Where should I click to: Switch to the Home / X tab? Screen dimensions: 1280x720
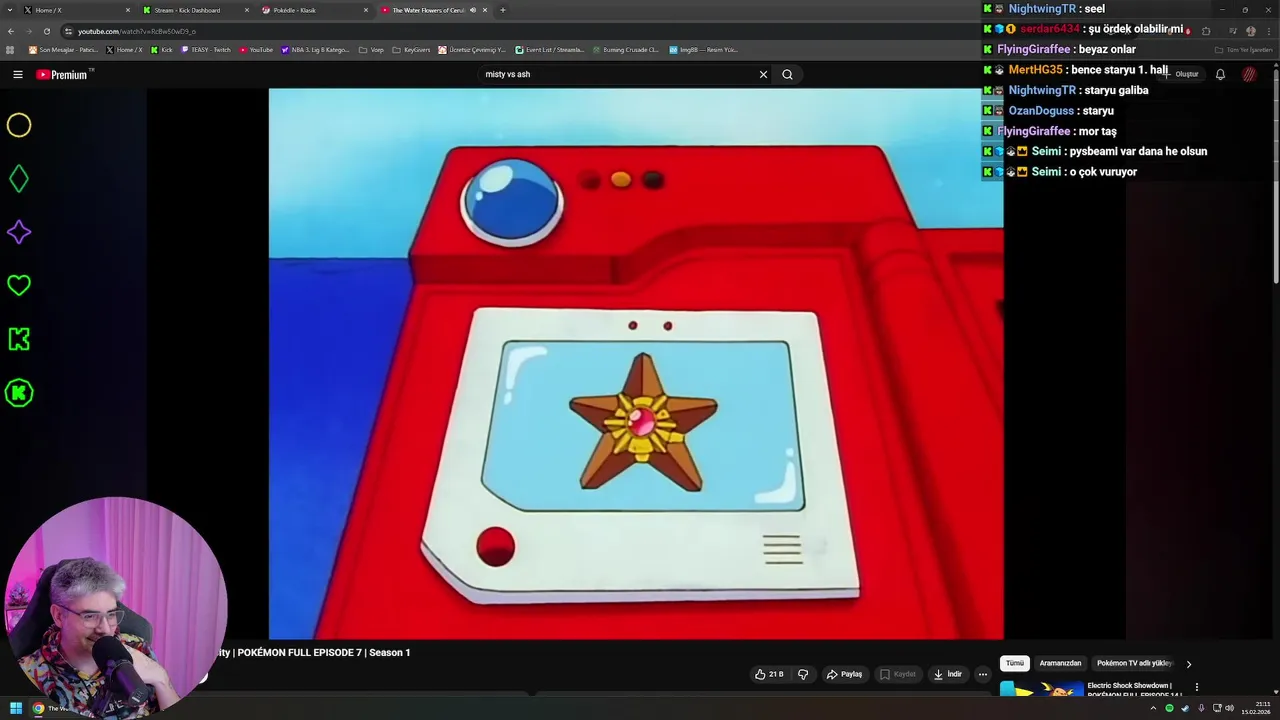coord(75,10)
